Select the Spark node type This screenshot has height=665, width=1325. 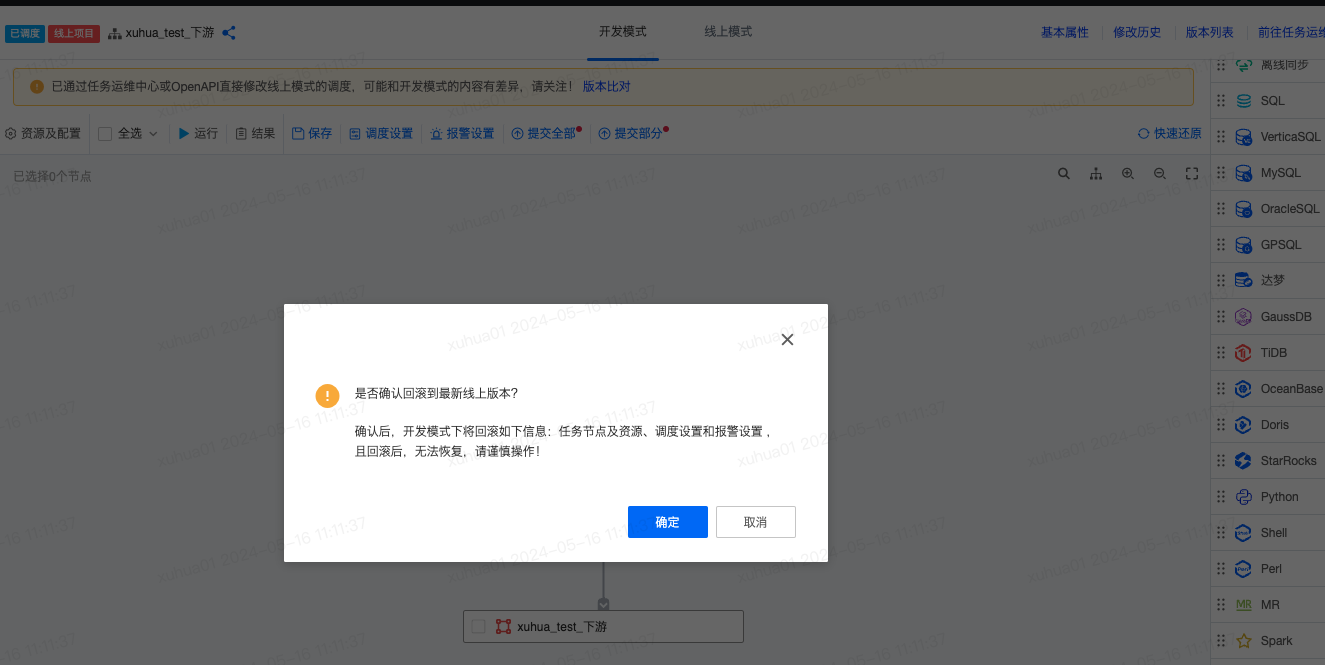click(1268, 641)
